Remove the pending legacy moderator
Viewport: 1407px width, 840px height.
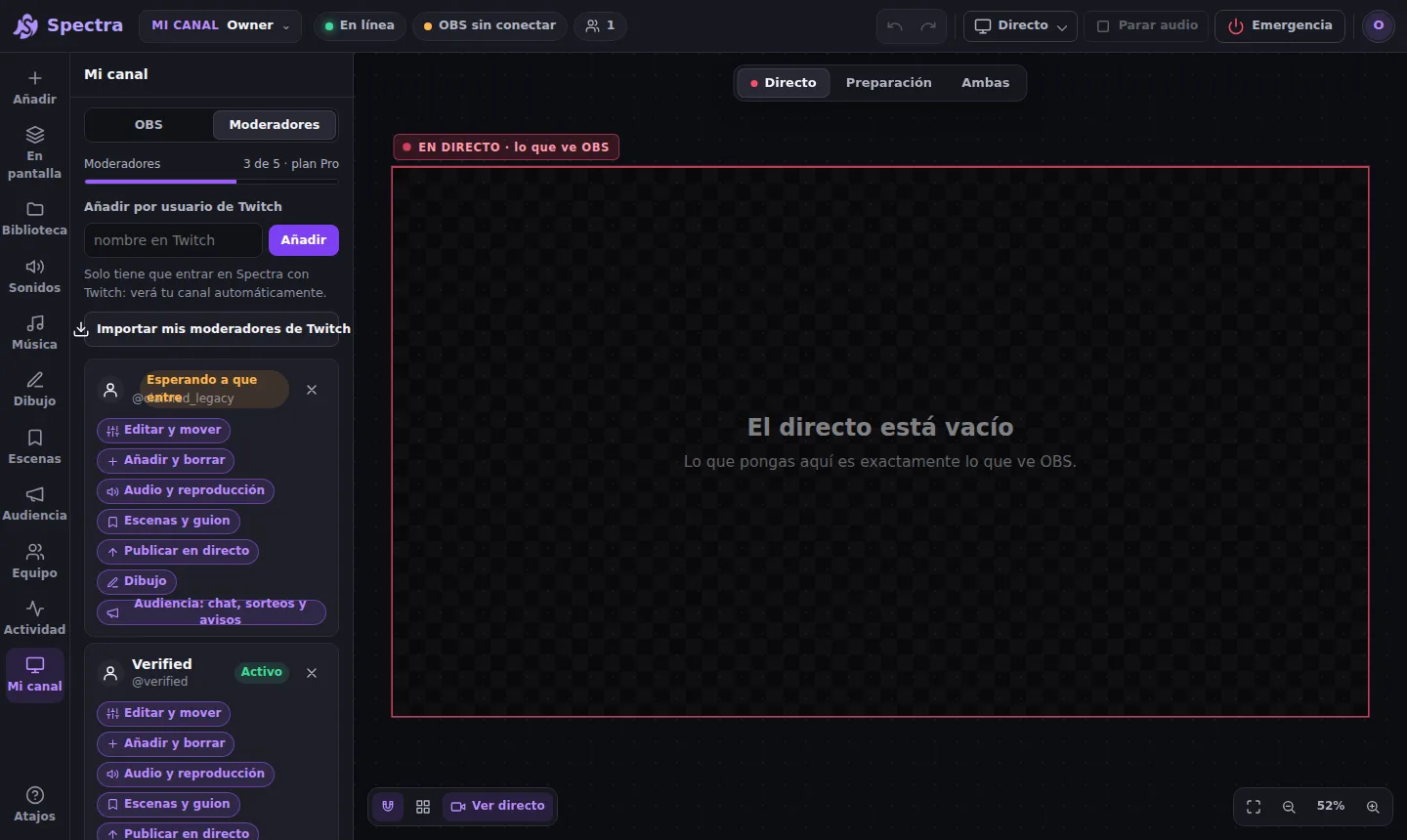(312, 390)
